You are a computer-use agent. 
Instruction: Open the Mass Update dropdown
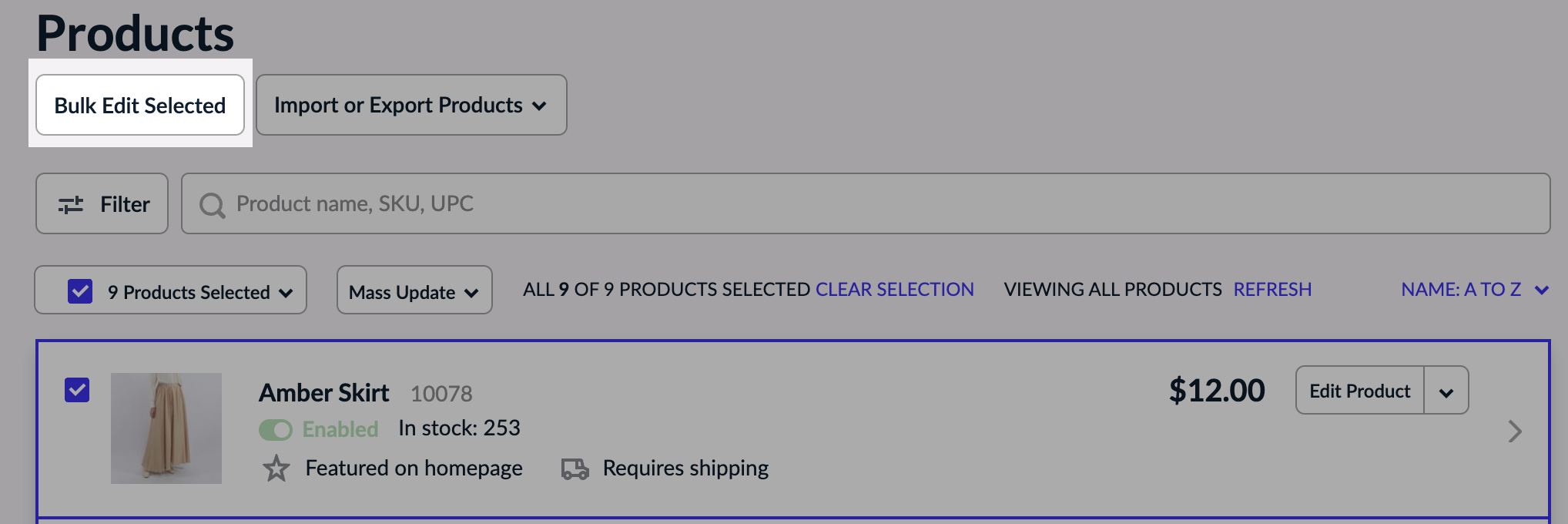(x=414, y=291)
